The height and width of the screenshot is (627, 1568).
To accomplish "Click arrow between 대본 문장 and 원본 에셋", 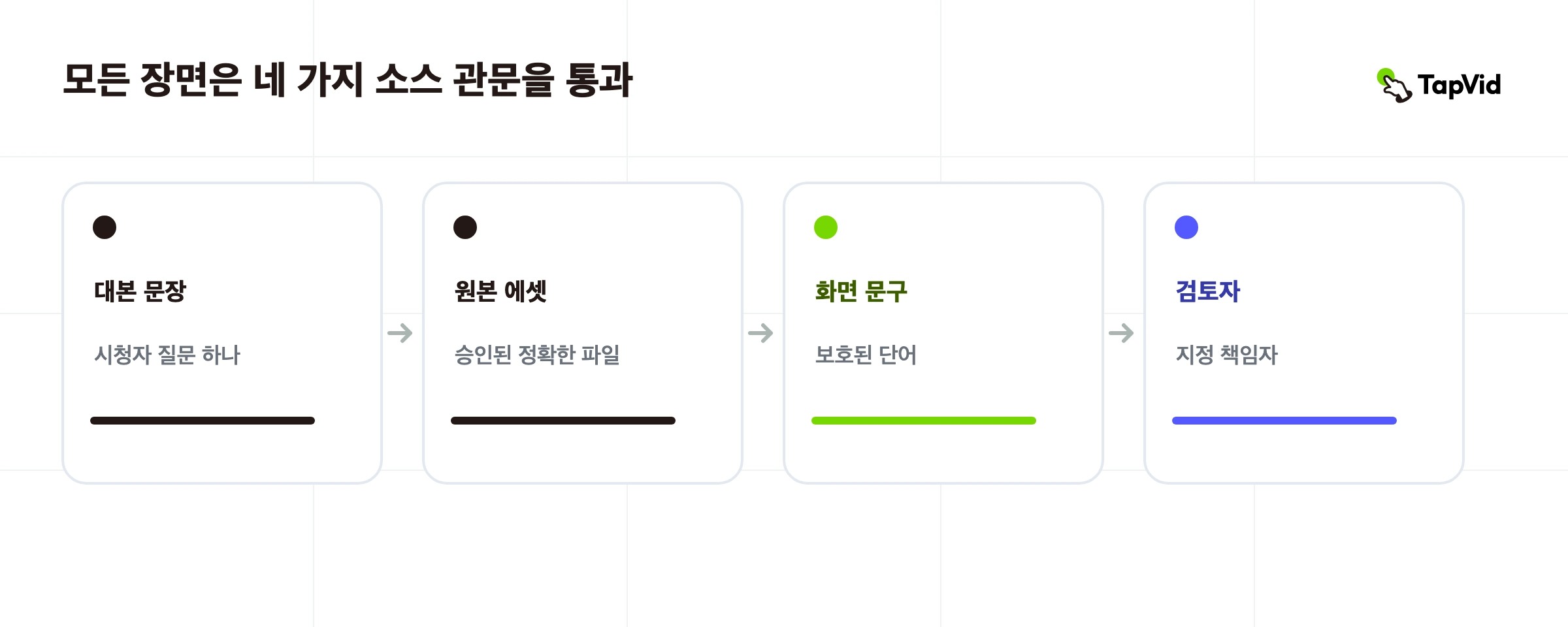I will (400, 333).
